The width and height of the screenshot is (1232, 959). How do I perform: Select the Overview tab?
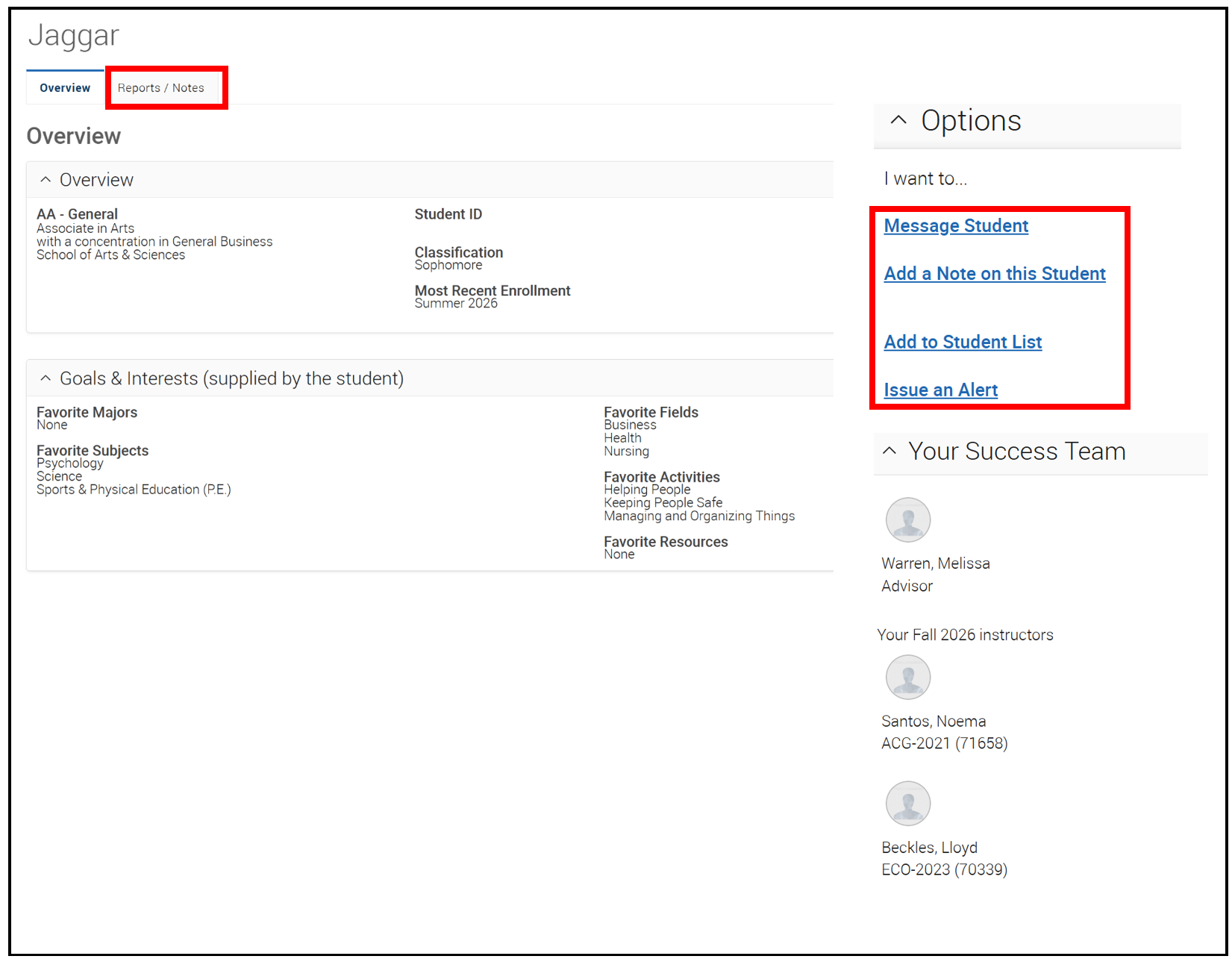[x=65, y=88]
